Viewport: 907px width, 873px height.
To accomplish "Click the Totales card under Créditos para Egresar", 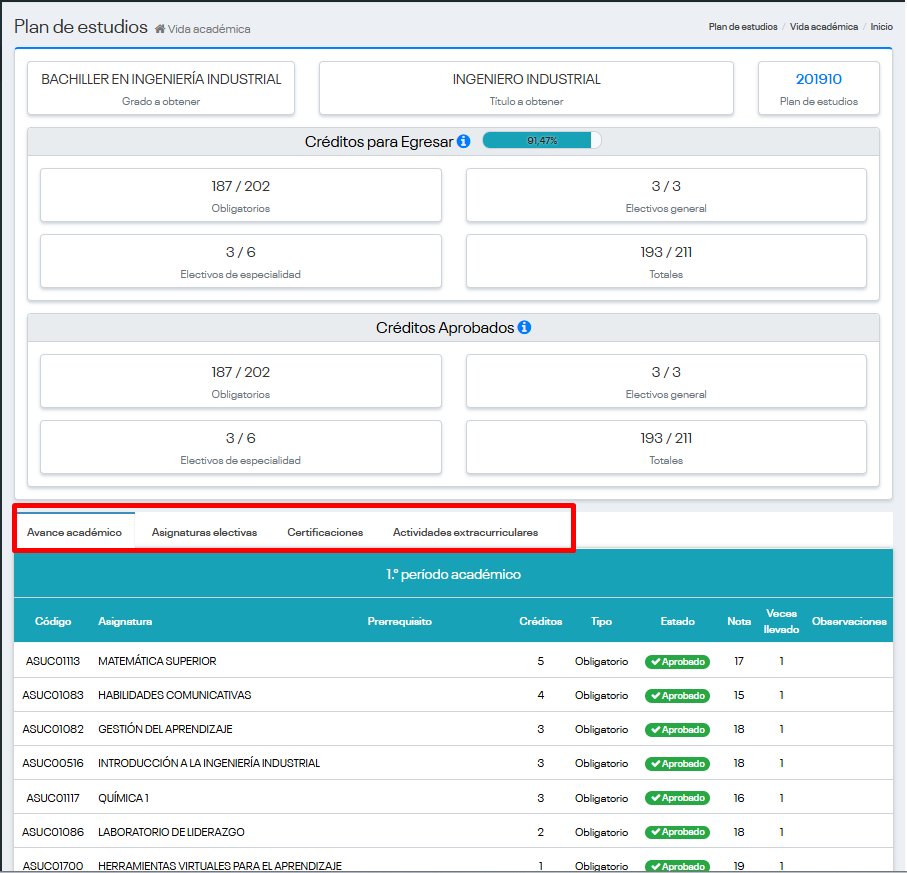I will pos(665,261).
